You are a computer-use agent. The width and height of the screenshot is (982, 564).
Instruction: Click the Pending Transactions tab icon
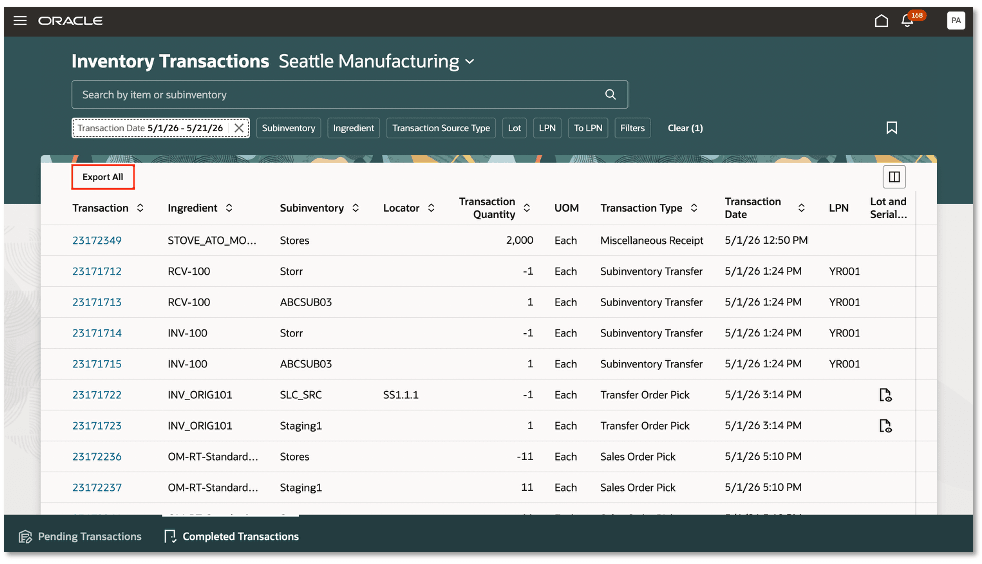(25, 536)
